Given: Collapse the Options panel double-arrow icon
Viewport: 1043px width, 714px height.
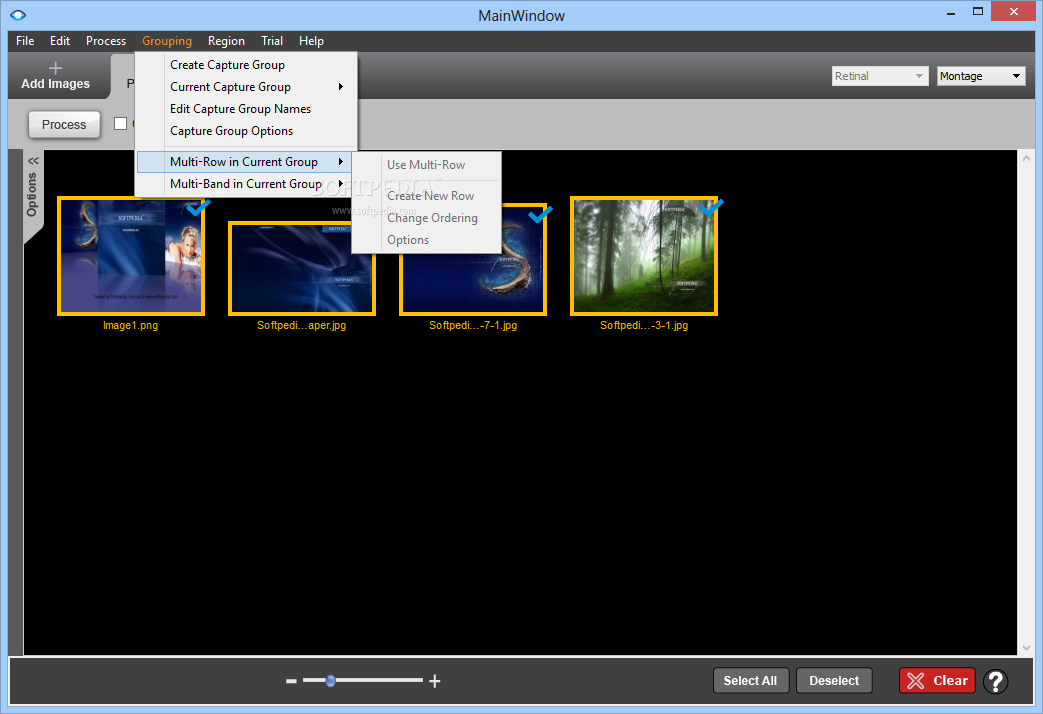Looking at the screenshot, I should pos(33,160).
